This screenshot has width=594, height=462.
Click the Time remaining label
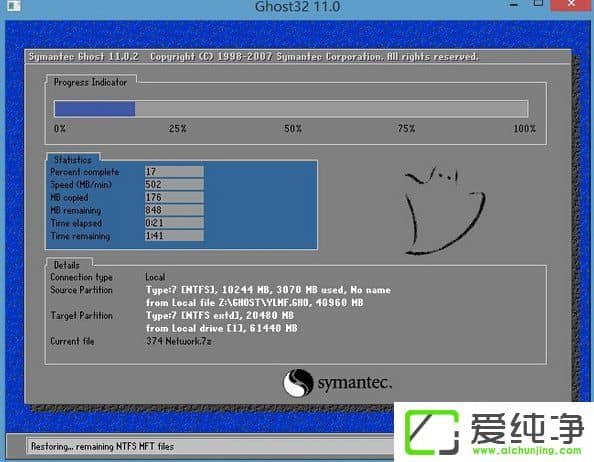(80, 236)
